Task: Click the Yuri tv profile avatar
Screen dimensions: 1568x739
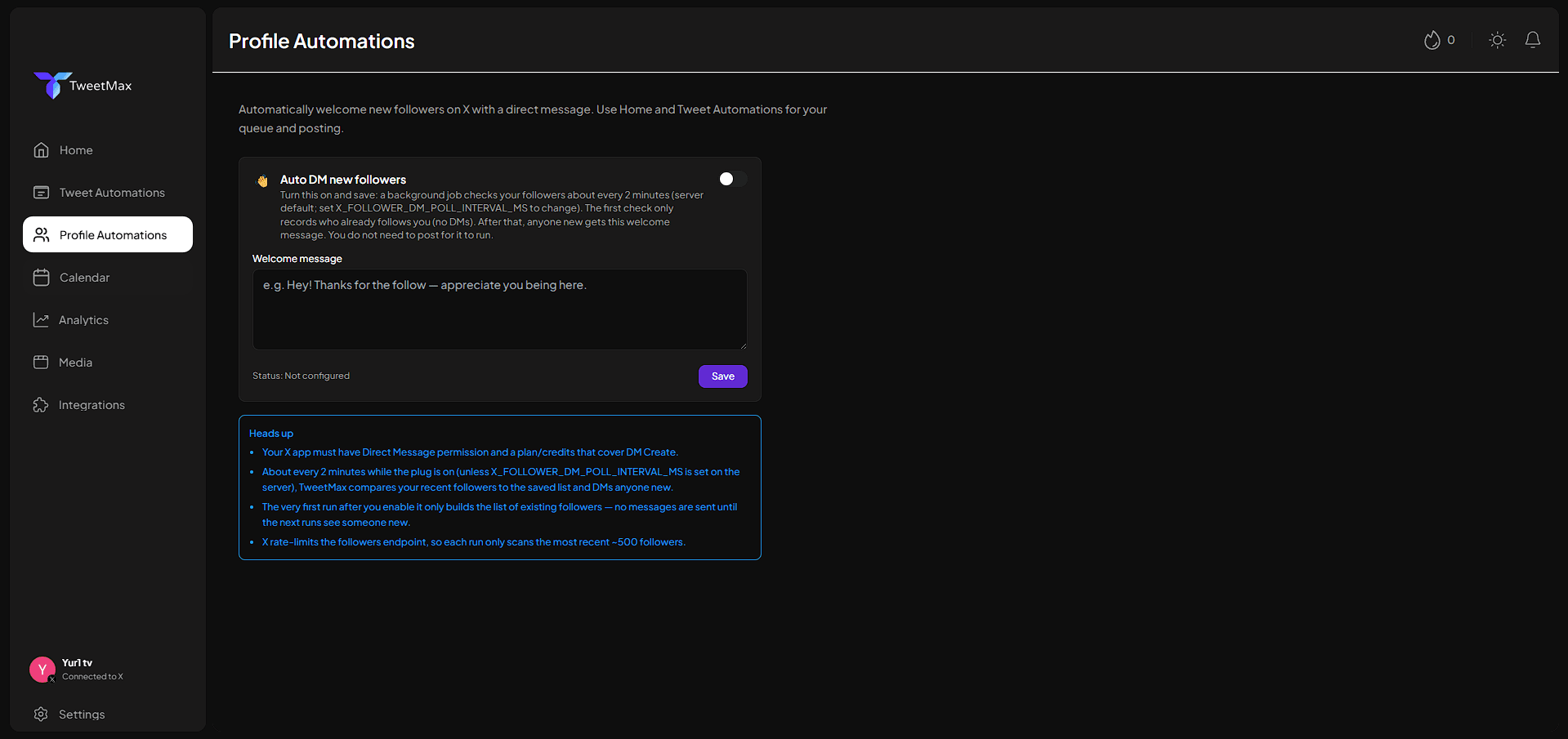Action: pos(42,670)
